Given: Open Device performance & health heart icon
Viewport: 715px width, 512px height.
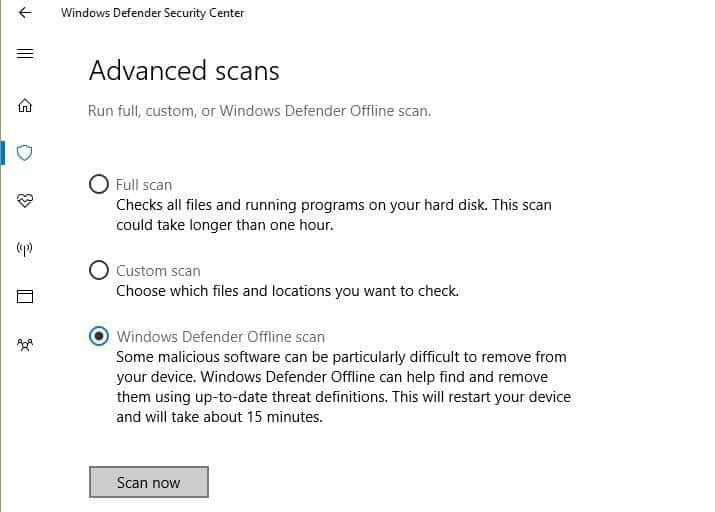Looking at the screenshot, I should [25, 201].
